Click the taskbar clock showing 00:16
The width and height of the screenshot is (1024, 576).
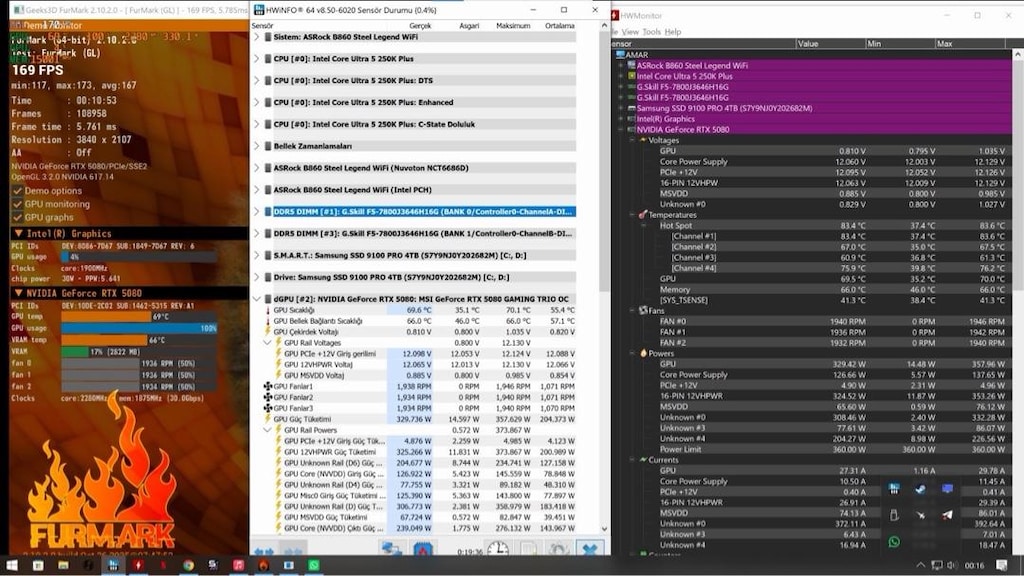coord(974,565)
